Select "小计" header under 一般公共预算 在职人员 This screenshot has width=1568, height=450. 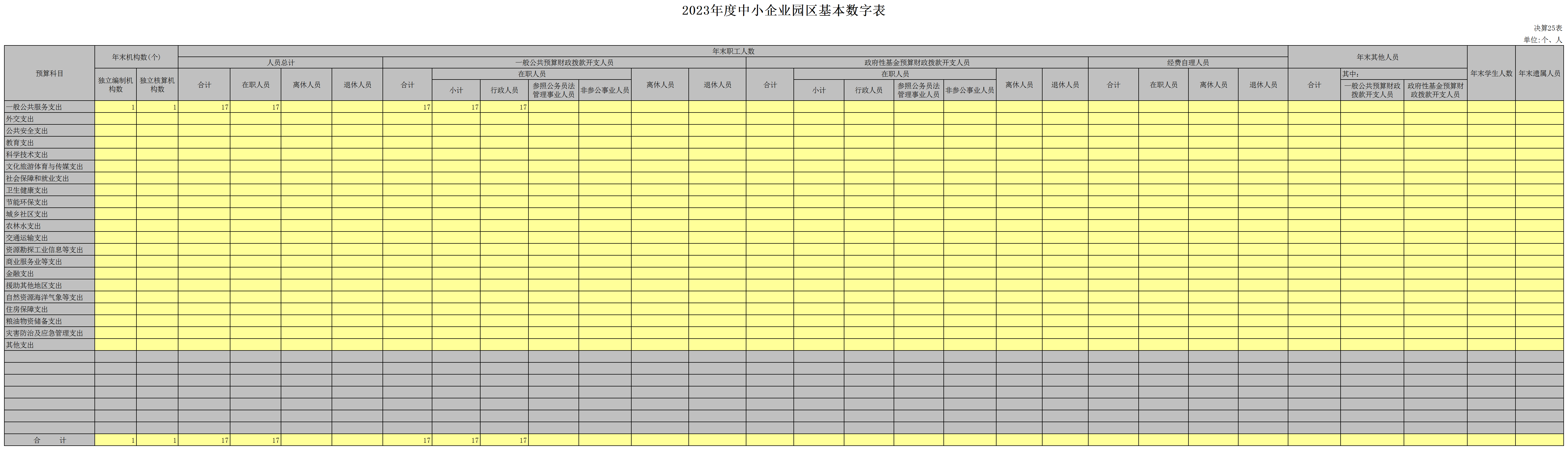(x=456, y=90)
